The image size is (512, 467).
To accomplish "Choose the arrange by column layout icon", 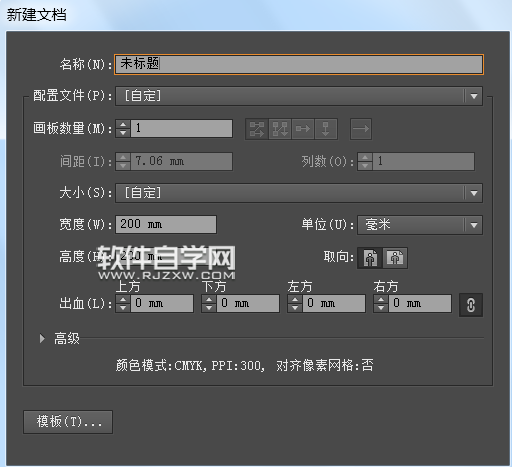I will (326, 129).
